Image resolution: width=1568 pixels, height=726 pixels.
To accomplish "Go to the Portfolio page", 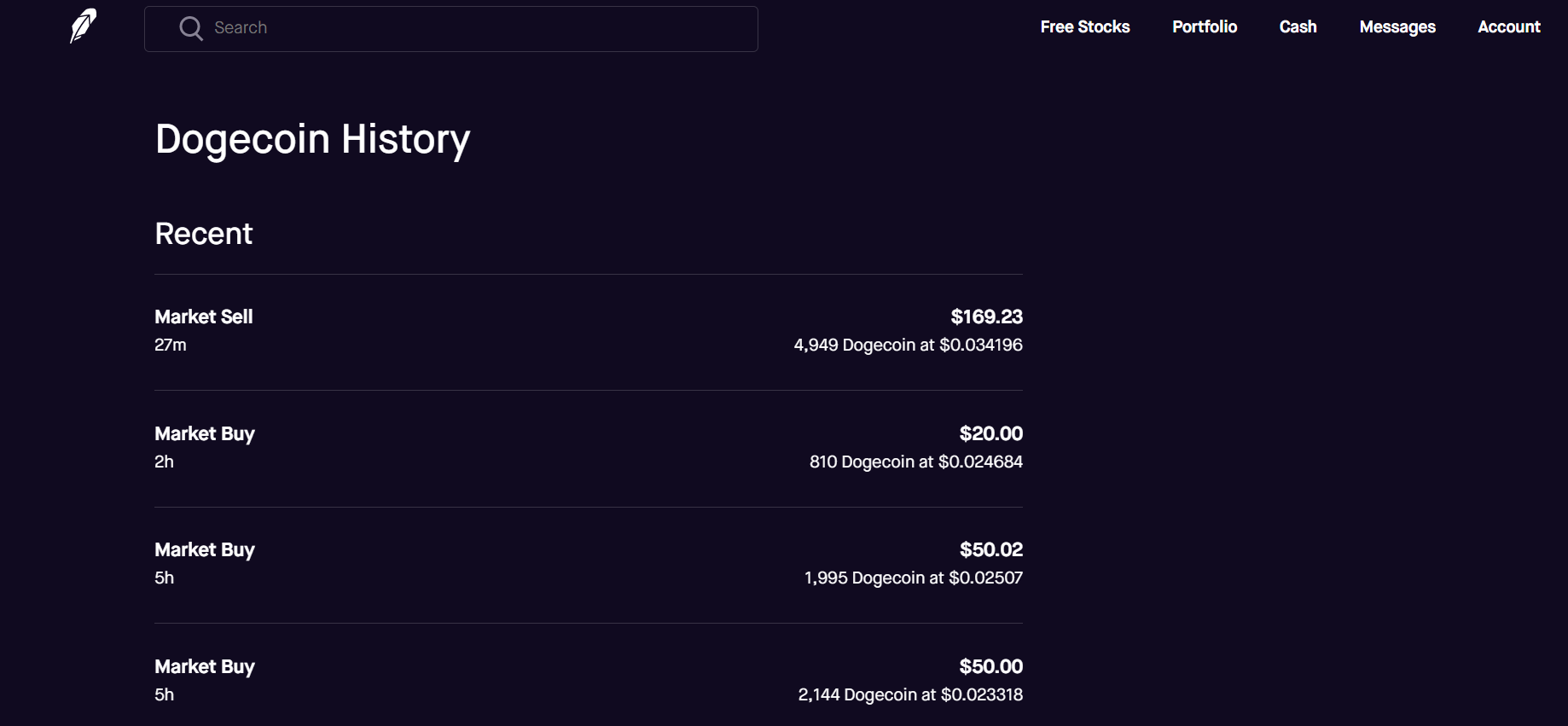I will (1204, 27).
